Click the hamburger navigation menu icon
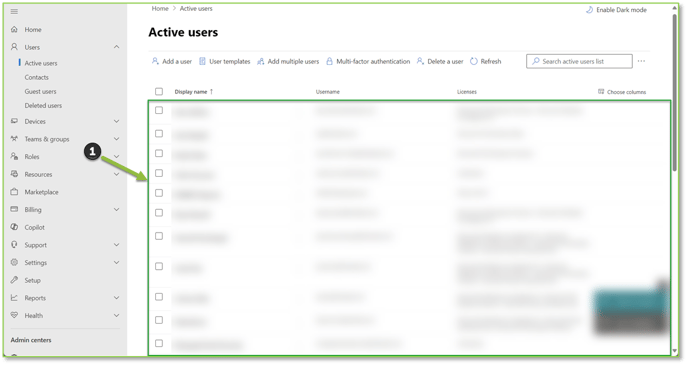Screen dimensions: 687x365 pos(14,11)
